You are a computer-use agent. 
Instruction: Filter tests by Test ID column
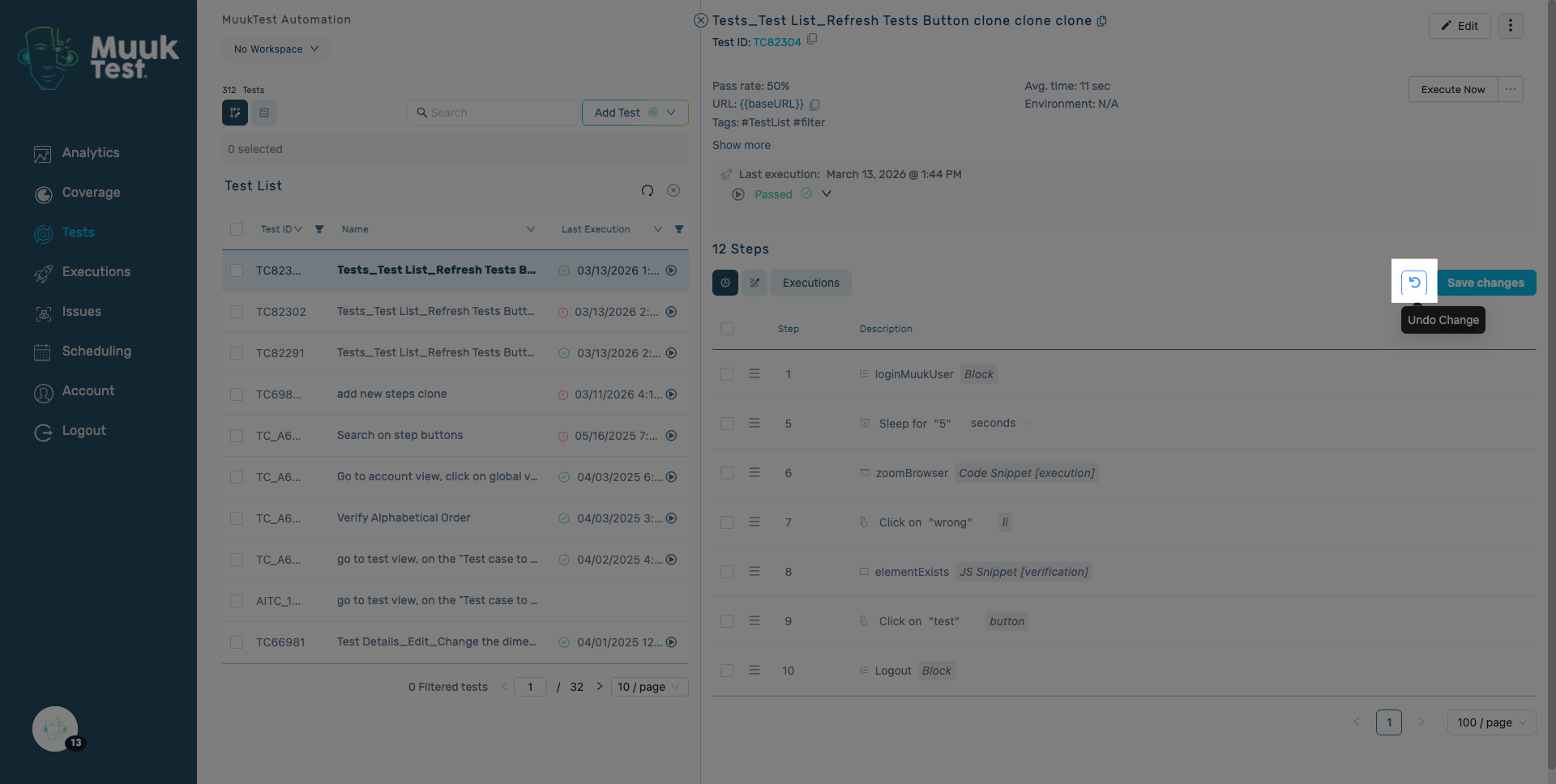point(319,229)
